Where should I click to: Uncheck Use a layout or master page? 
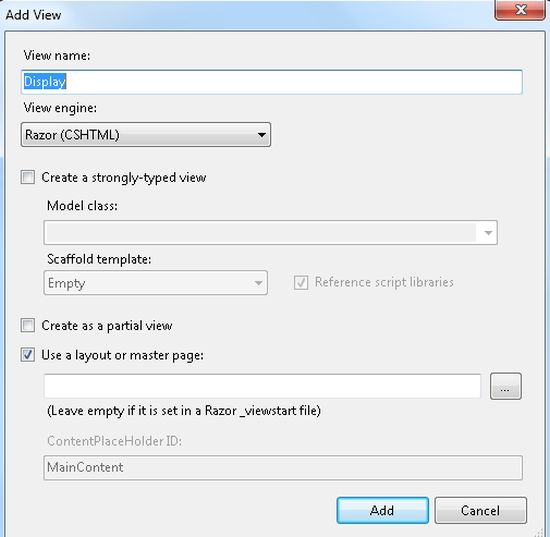28,355
